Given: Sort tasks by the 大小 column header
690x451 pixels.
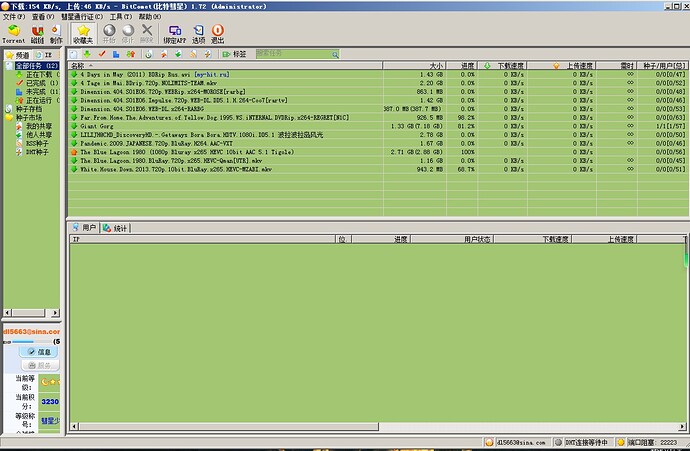Looking at the screenshot, I should tap(415, 66).
